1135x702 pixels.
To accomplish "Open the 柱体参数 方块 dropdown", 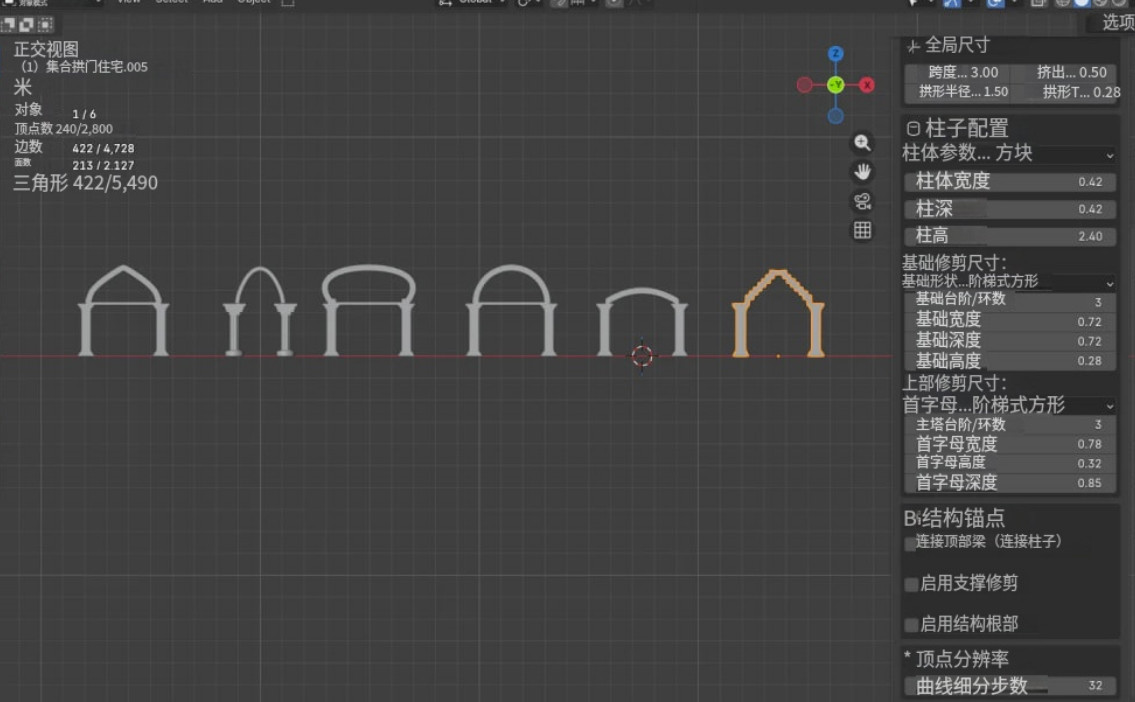I will point(1008,153).
